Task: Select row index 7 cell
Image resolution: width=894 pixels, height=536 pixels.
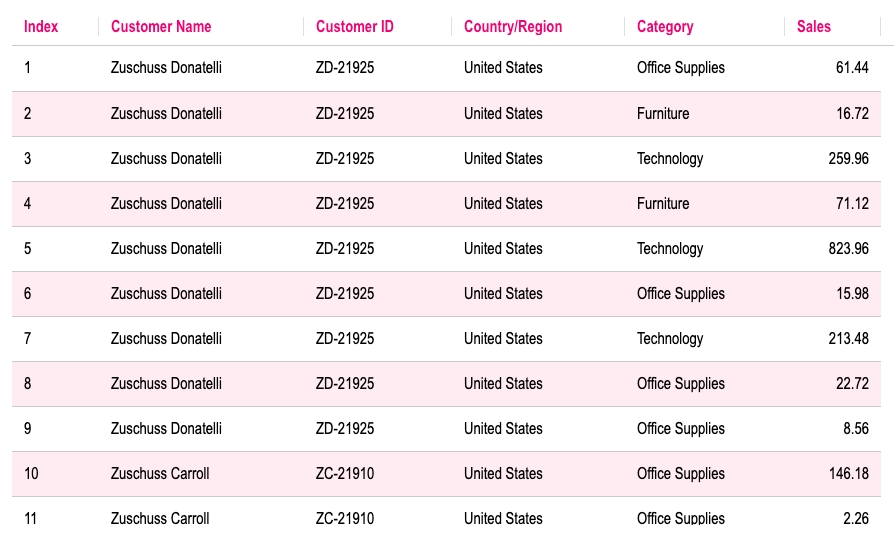Action: click(28, 339)
